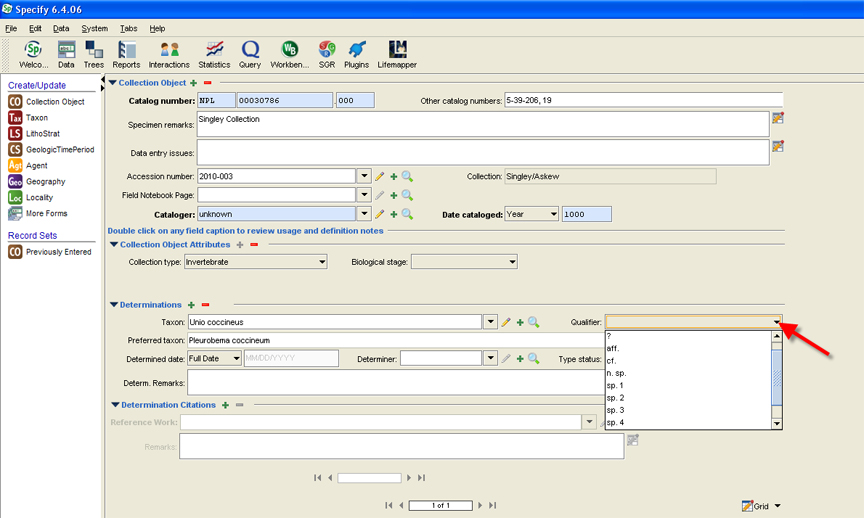864x518 pixels.
Task: Open the Date cataloged Year dropdown
Action: [553, 214]
